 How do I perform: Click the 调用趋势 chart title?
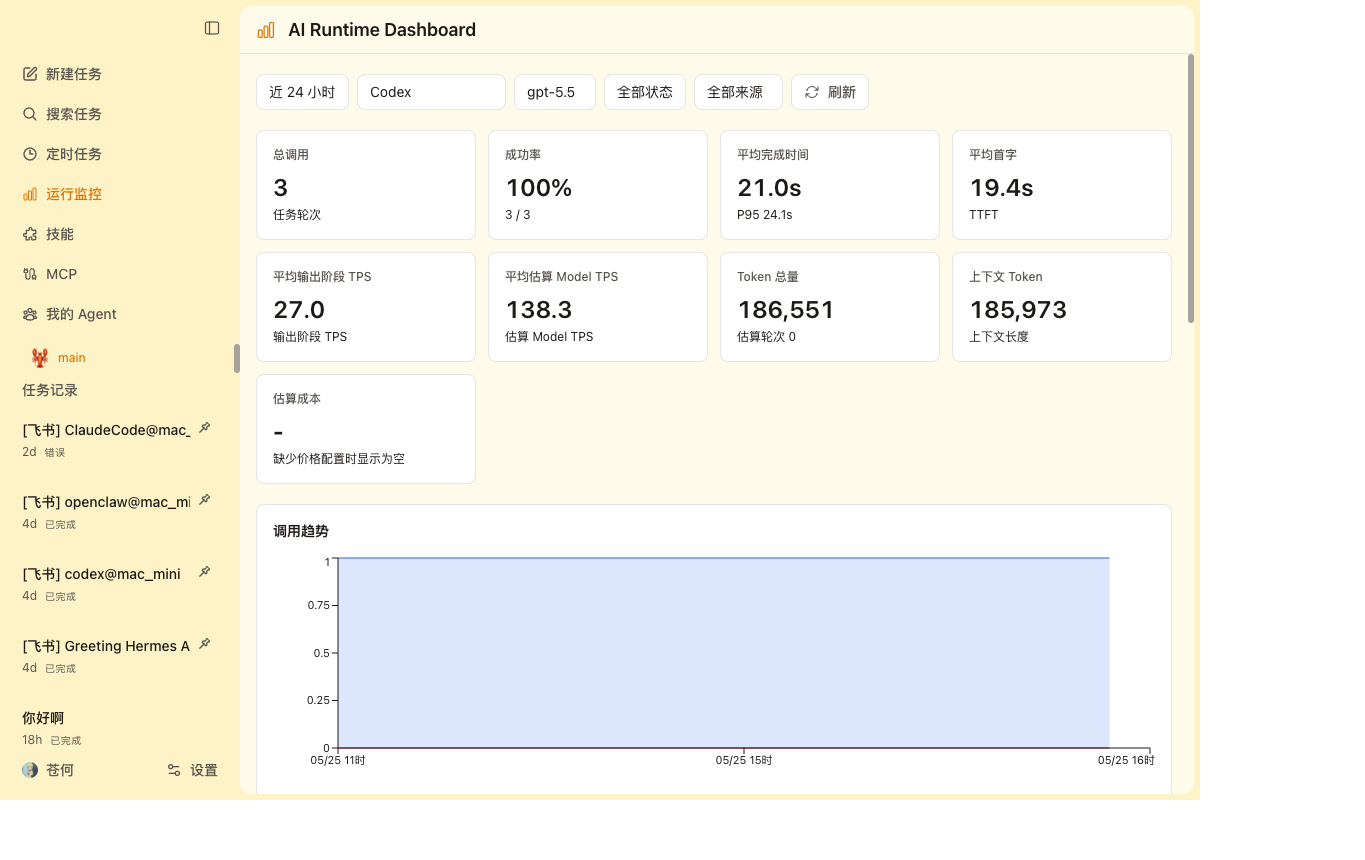pos(301,531)
